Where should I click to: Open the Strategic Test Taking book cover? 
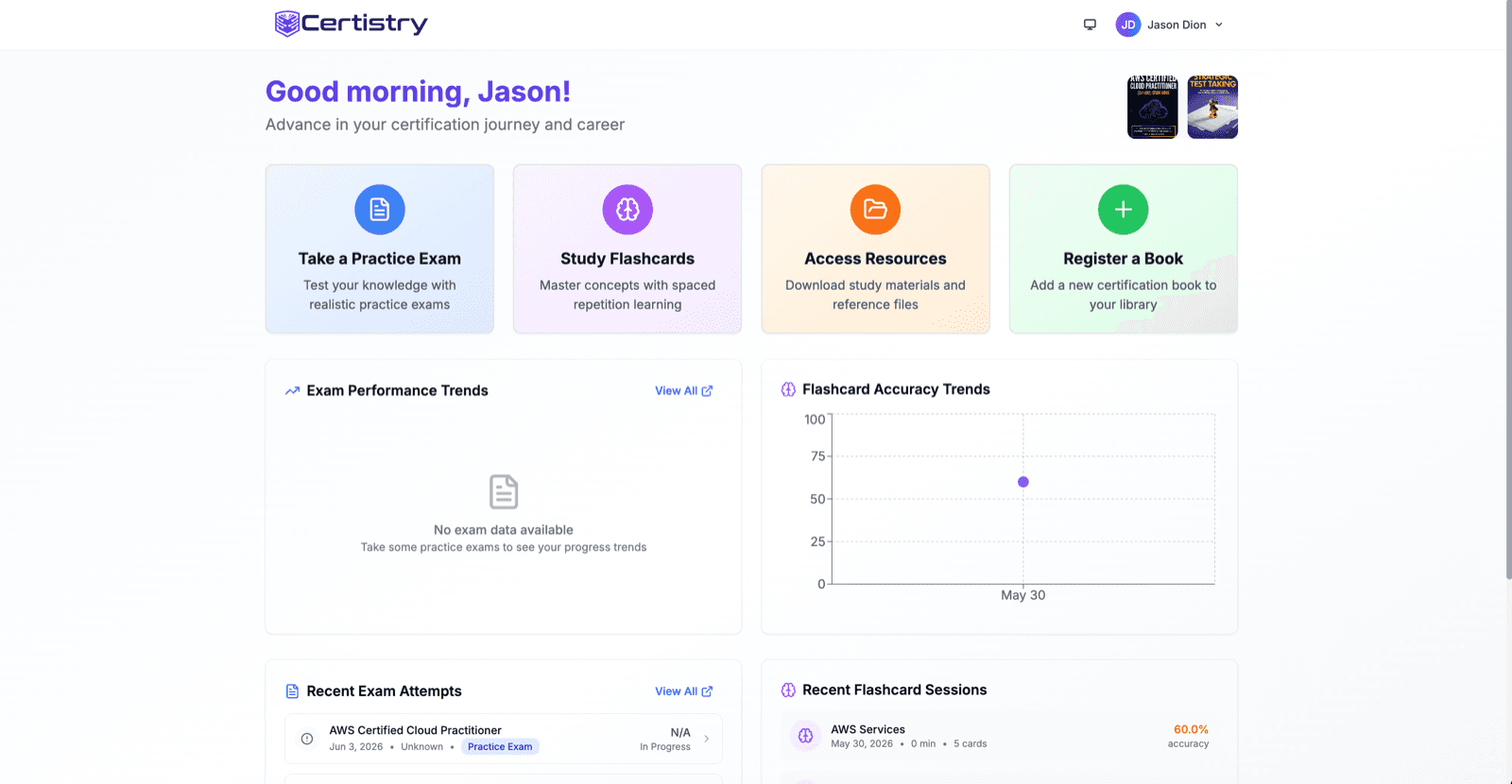point(1212,107)
